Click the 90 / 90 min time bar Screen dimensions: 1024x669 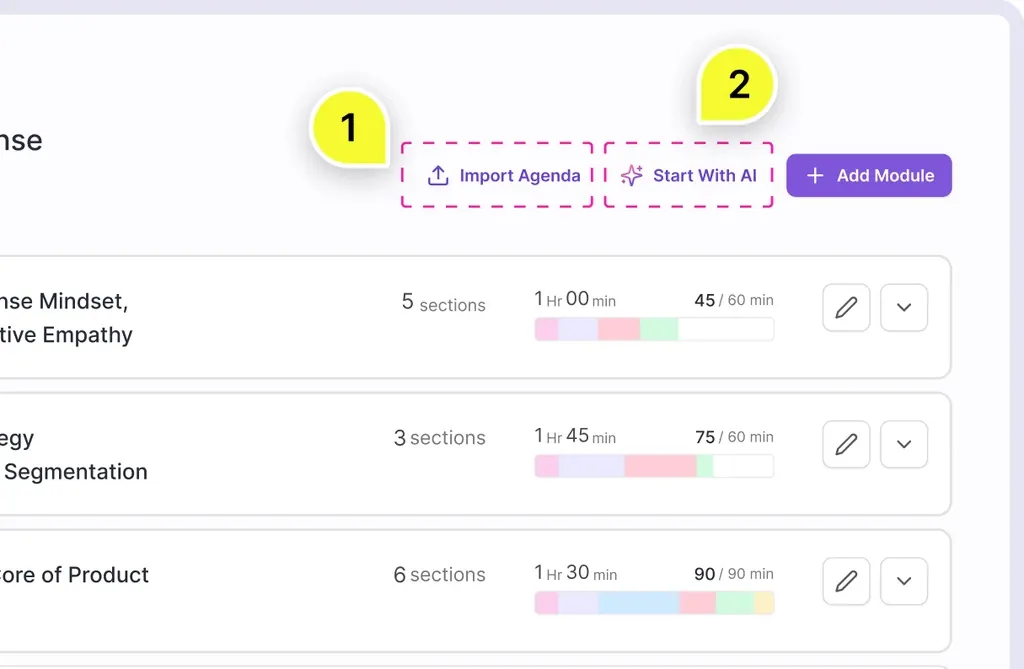point(654,602)
